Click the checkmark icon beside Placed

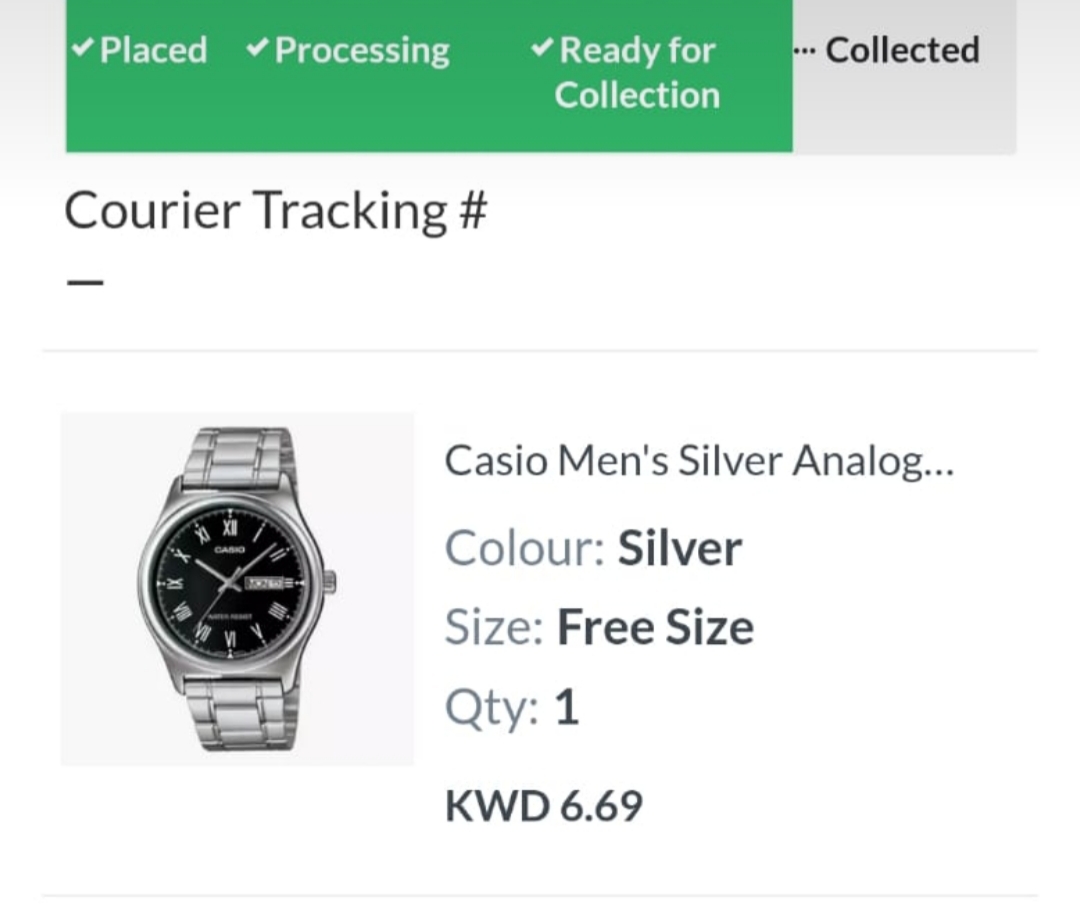pos(84,47)
